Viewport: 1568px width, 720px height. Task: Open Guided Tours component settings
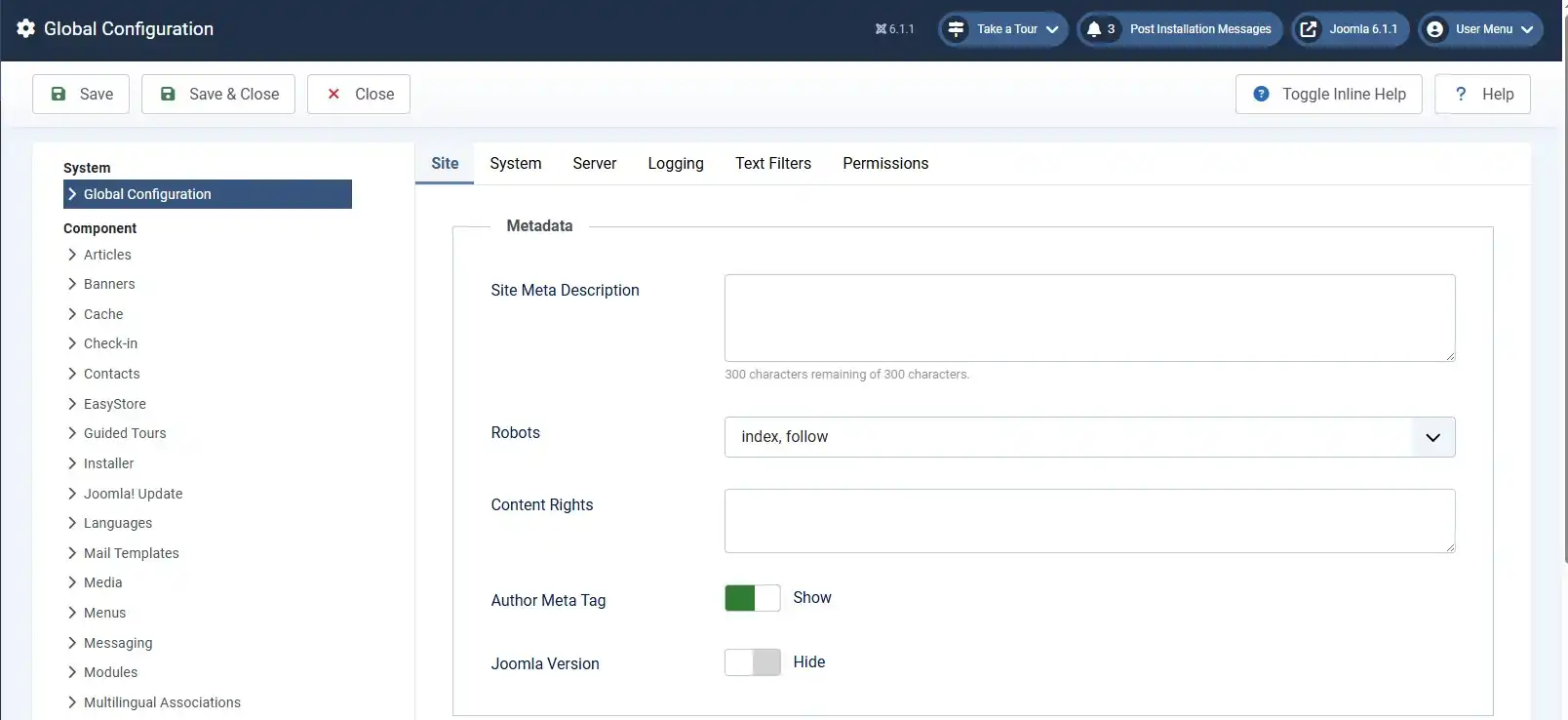coord(125,433)
